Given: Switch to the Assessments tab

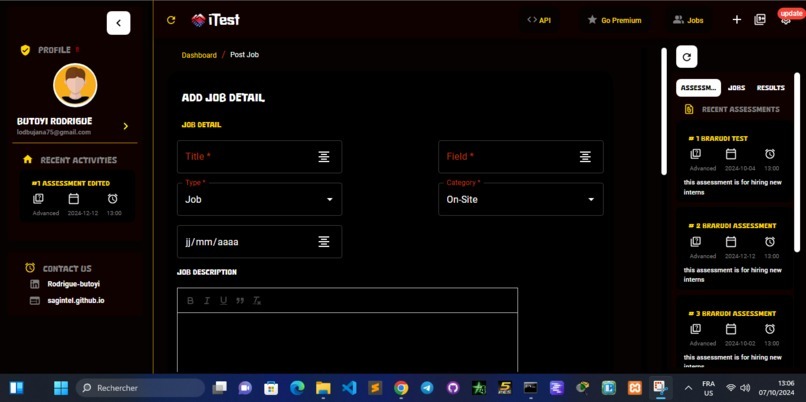Looking at the screenshot, I should (x=698, y=88).
